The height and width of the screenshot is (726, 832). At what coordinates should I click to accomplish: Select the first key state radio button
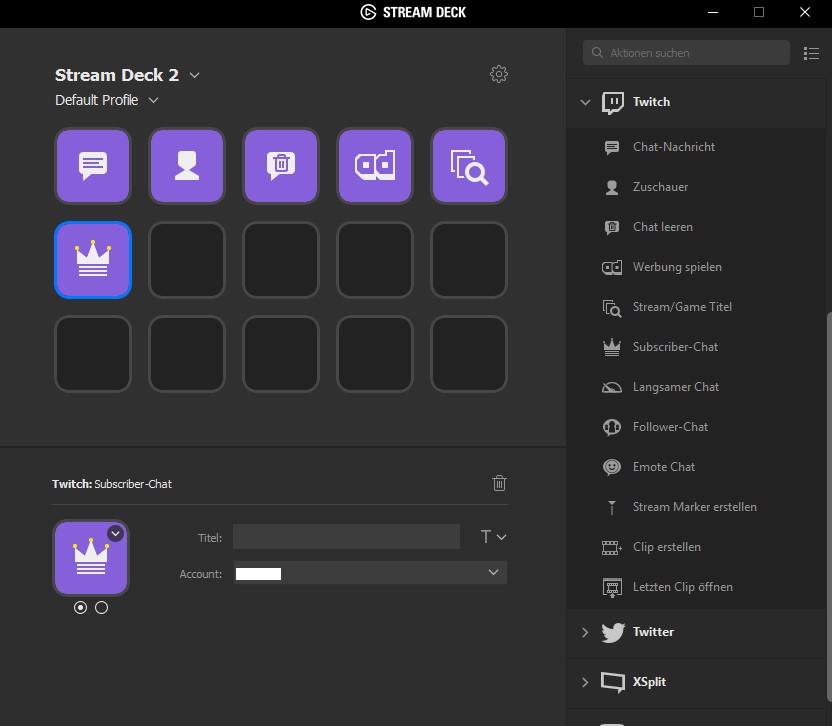[x=80, y=608]
